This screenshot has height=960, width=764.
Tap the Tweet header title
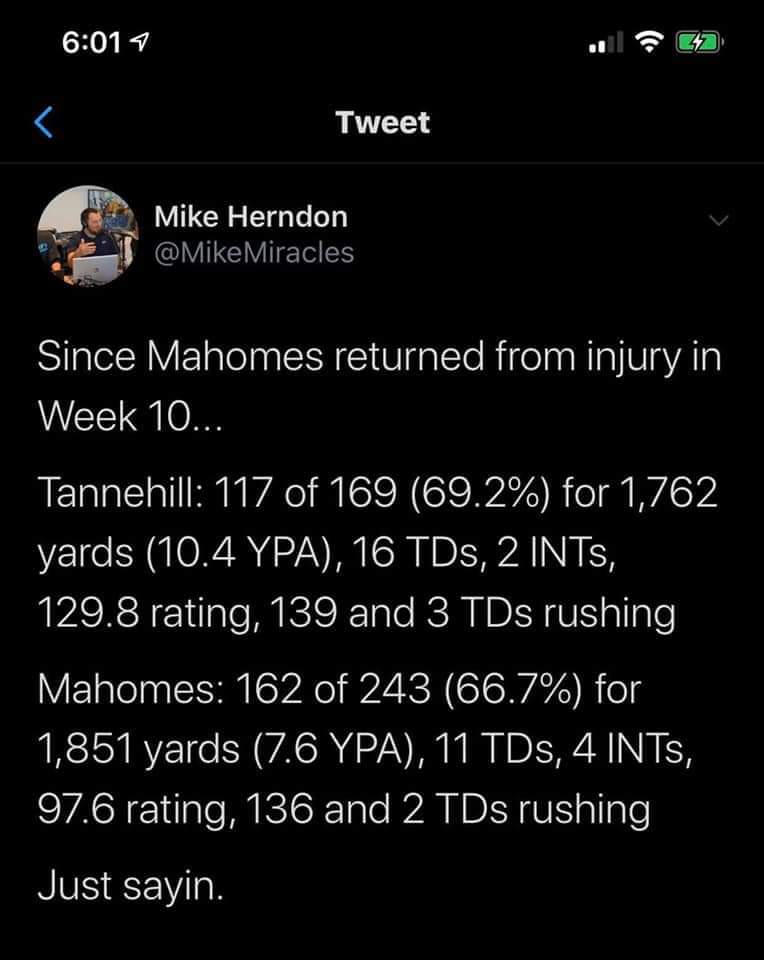pos(383,122)
